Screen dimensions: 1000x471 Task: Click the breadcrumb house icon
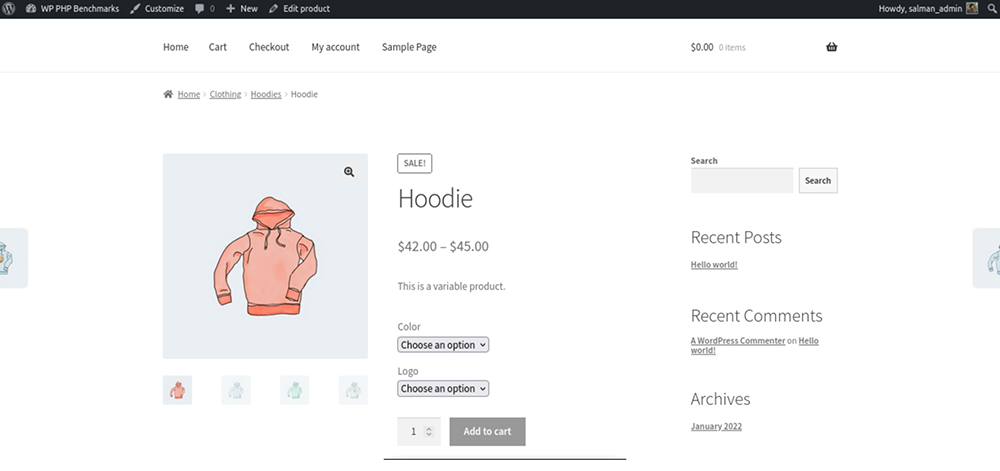click(168, 94)
